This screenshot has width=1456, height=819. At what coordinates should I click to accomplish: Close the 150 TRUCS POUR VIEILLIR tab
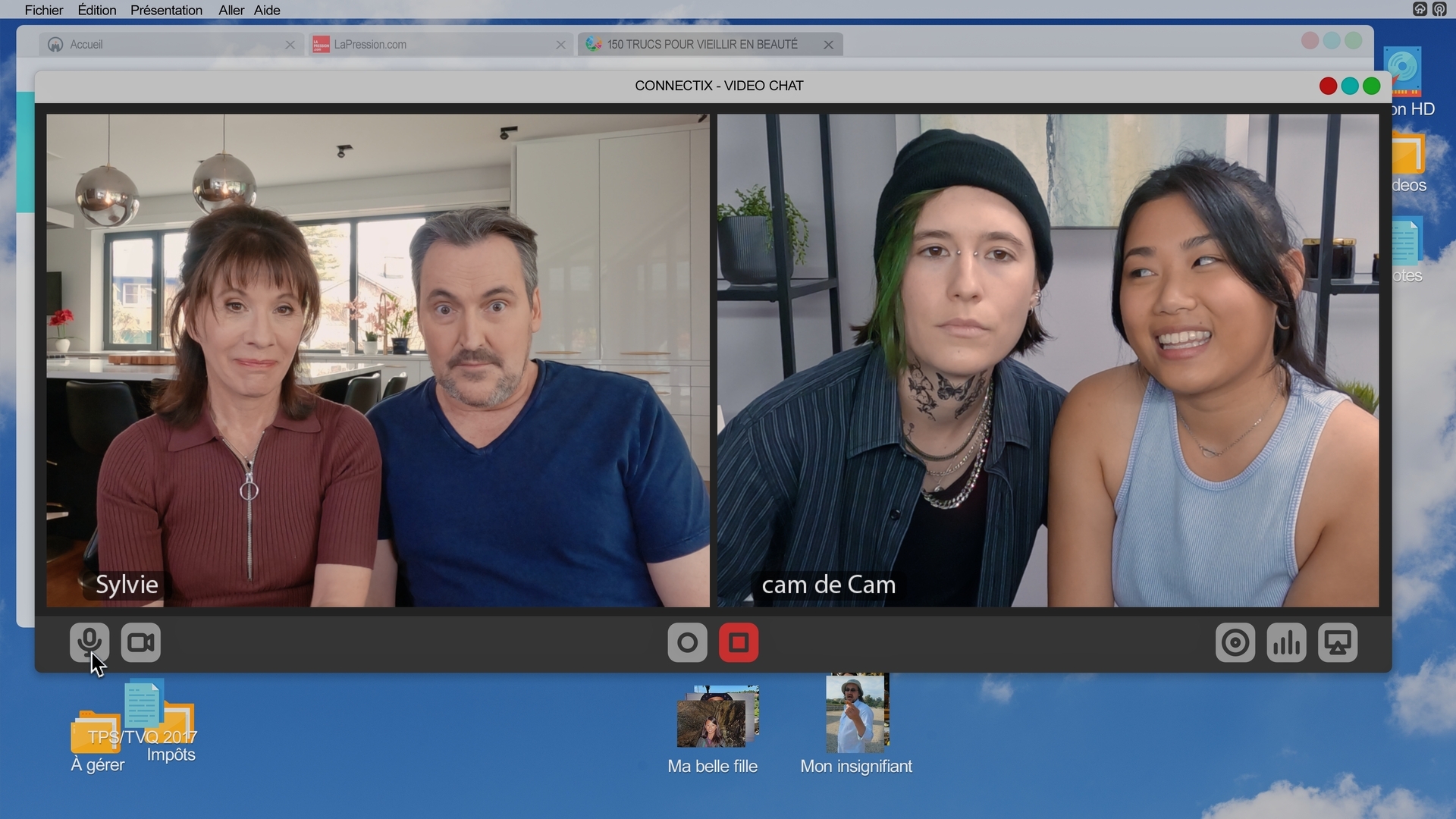click(828, 45)
